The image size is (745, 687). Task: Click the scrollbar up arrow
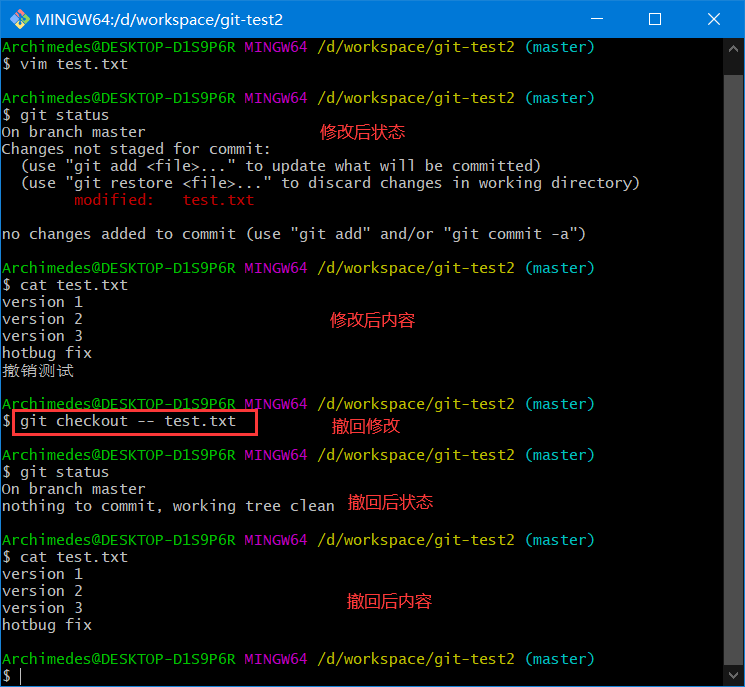coord(733,48)
